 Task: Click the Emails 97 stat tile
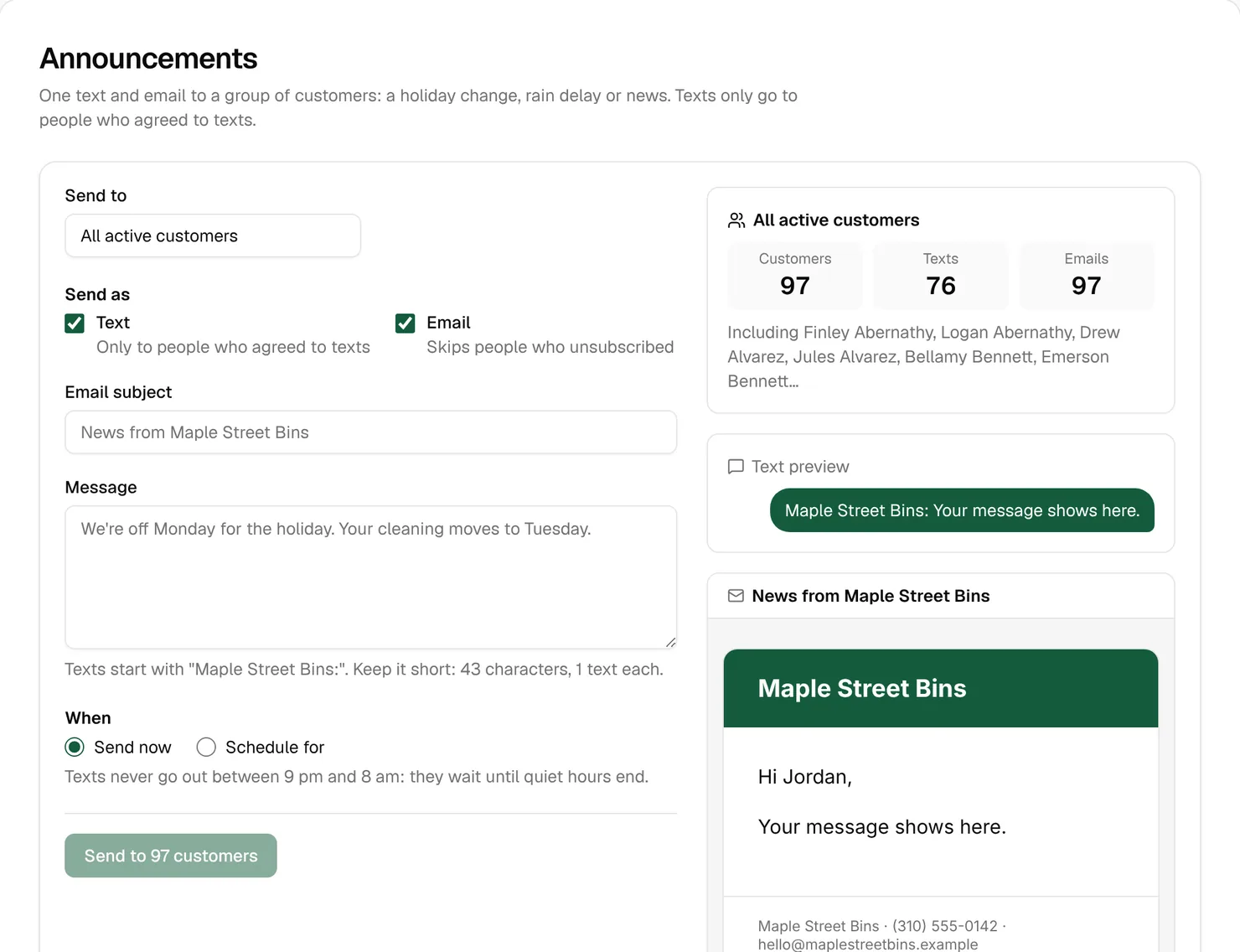(x=1087, y=276)
